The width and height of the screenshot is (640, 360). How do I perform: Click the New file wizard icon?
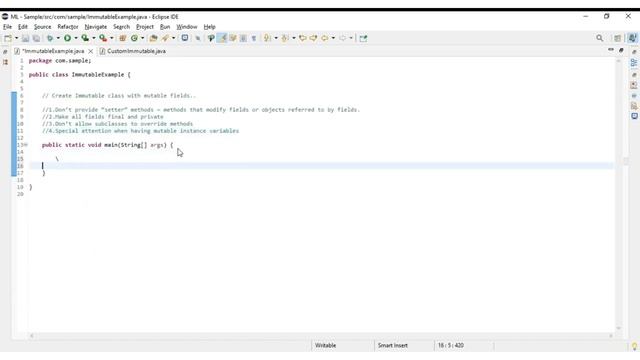pos(8,38)
